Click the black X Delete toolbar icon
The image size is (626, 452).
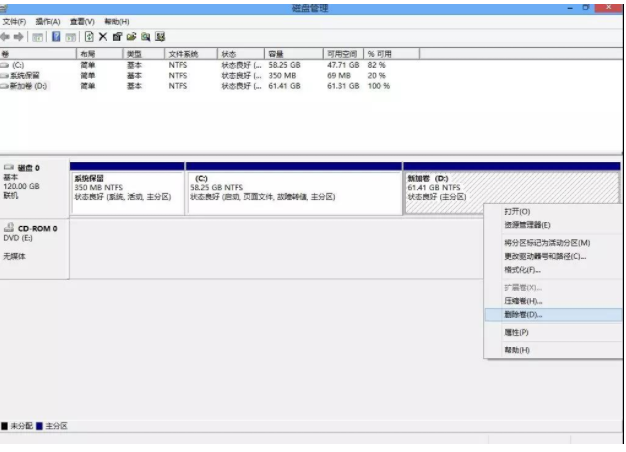pos(102,36)
